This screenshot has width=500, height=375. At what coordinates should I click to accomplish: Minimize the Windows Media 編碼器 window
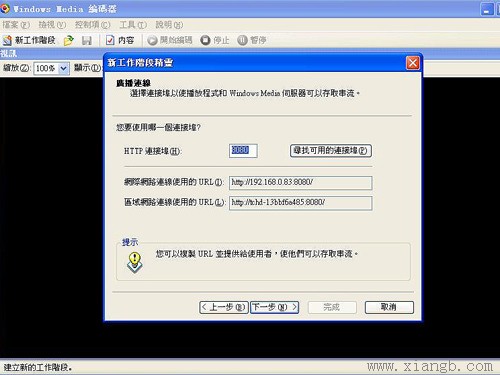[x=487, y=9]
